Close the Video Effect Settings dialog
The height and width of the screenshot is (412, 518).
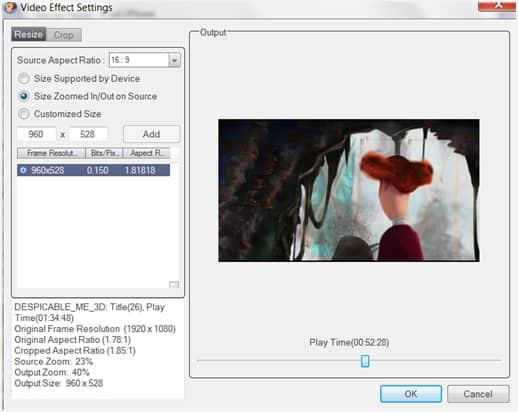coord(497,6)
